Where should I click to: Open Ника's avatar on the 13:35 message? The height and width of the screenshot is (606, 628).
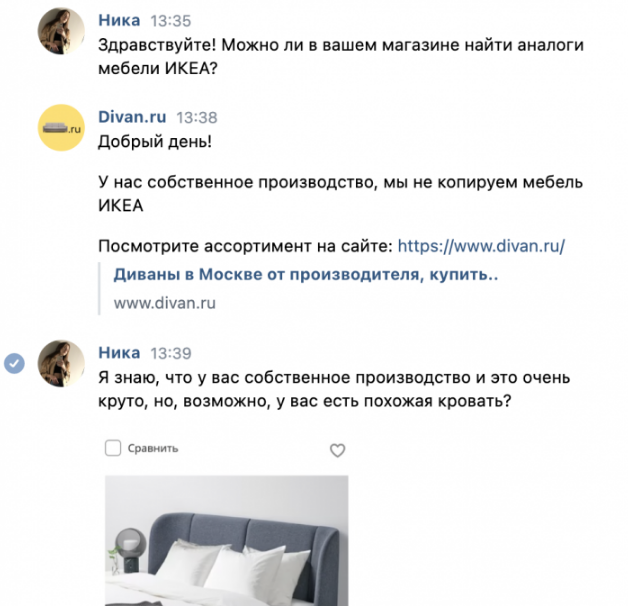[x=61, y=31]
